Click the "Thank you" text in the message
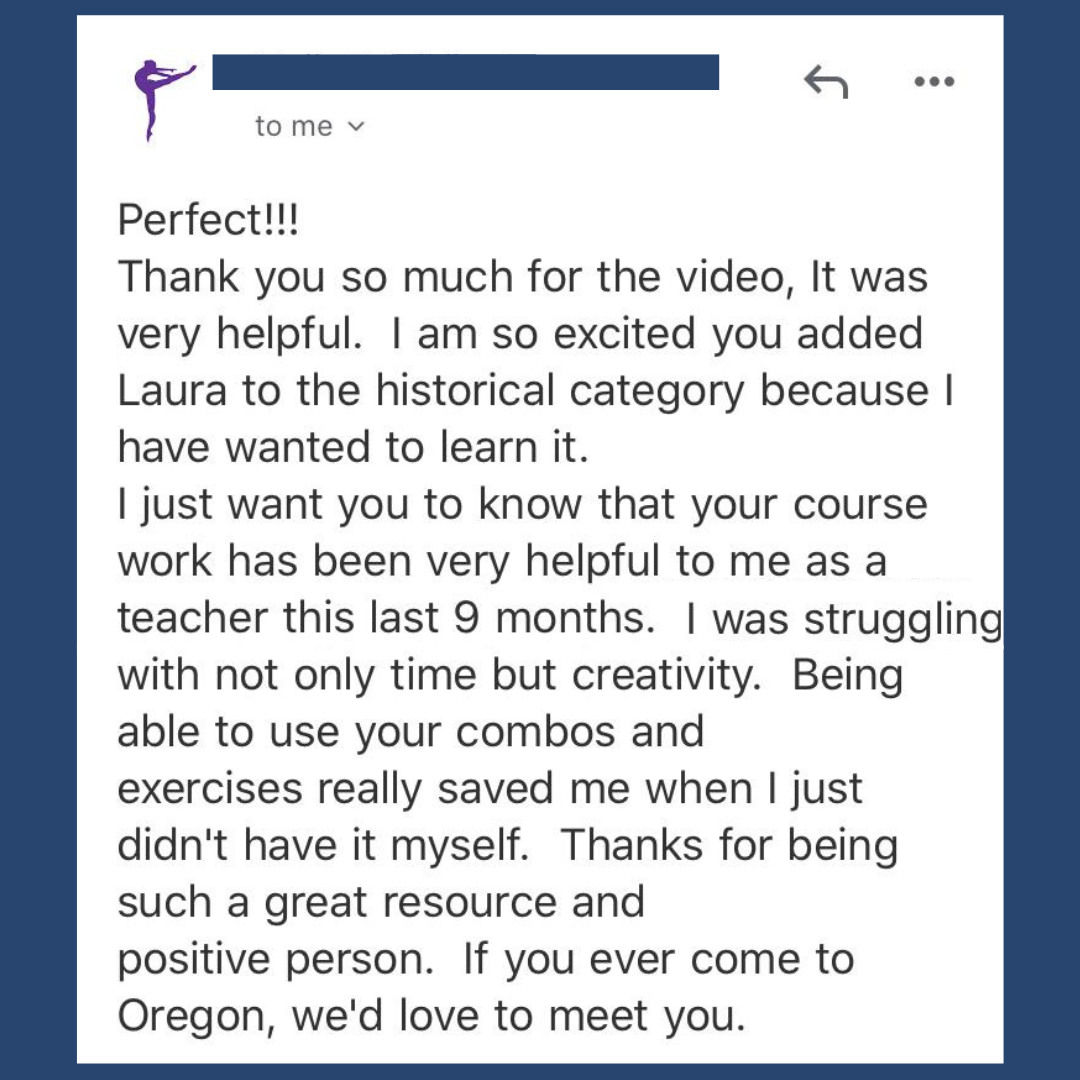Viewport: 1080px width, 1080px height. pos(221,277)
